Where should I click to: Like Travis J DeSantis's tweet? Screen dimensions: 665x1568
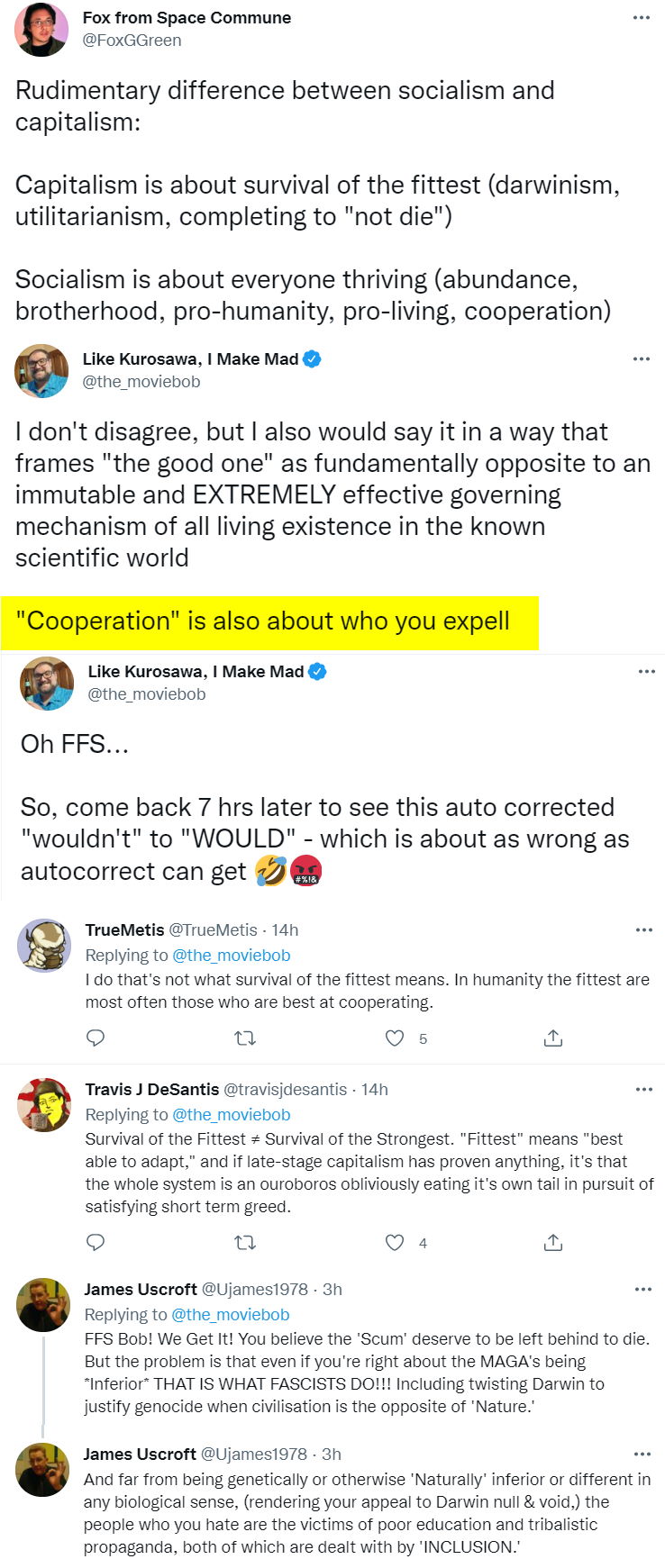click(x=395, y=1243)
